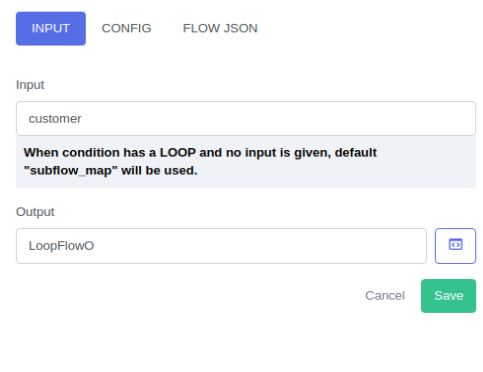Click the angle-brackets icon button
The image size is (483, 372).
455,246
